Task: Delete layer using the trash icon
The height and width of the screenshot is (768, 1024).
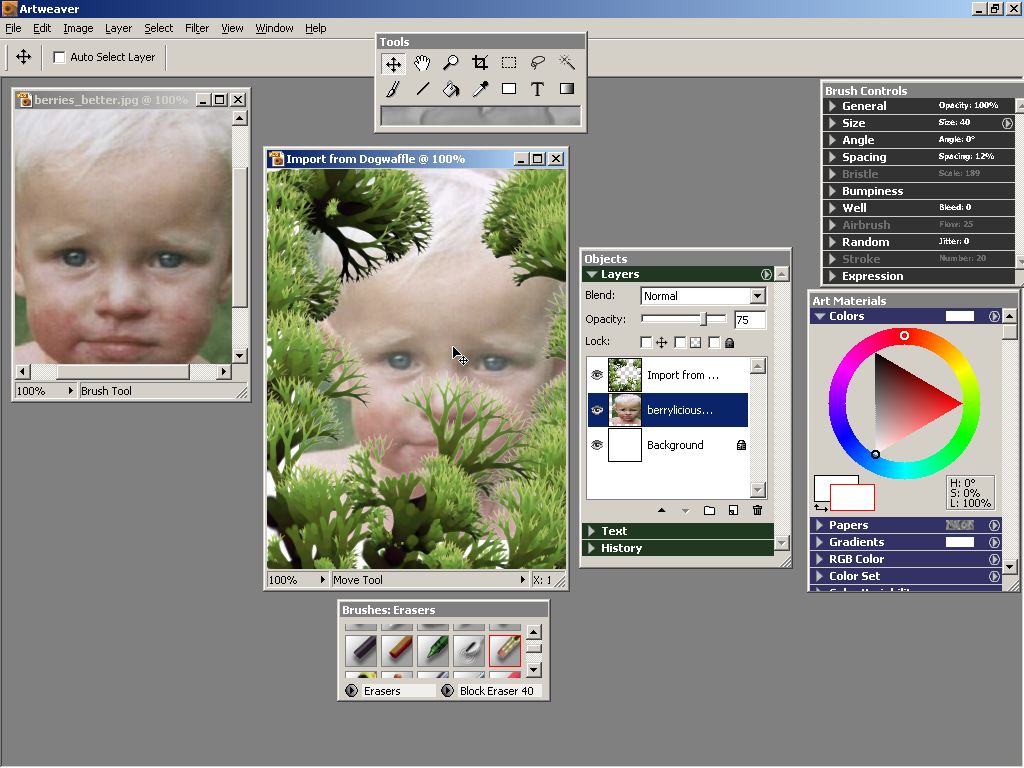Action: pos(757,510)
